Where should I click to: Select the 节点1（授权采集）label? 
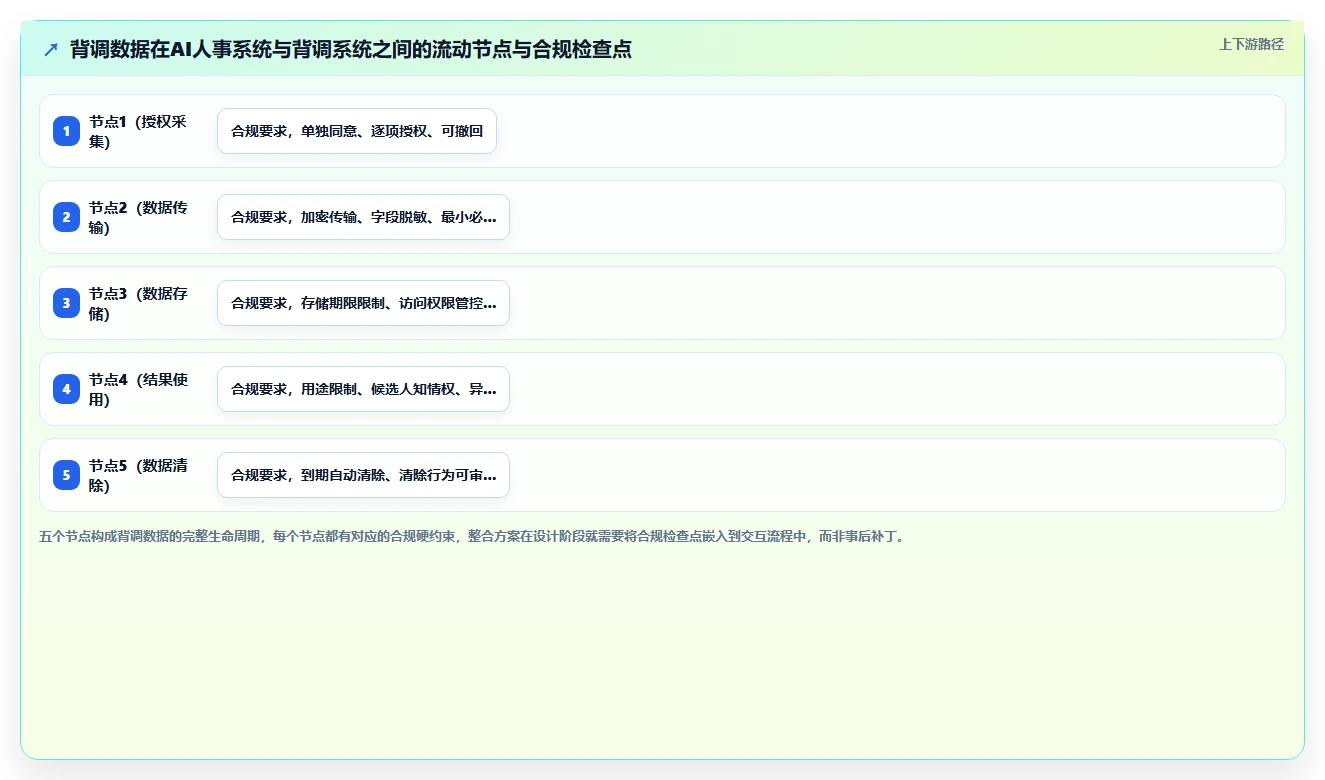(x=138, y=131)
